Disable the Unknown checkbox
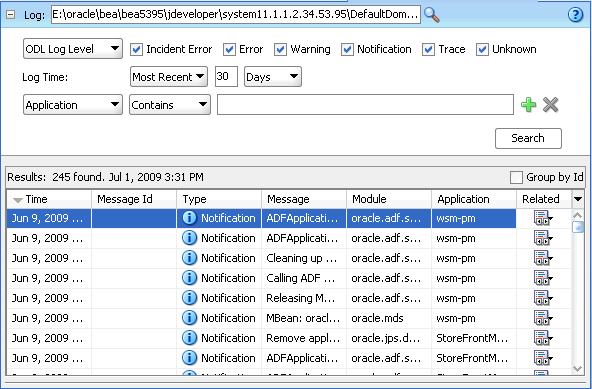 (482, 49)
